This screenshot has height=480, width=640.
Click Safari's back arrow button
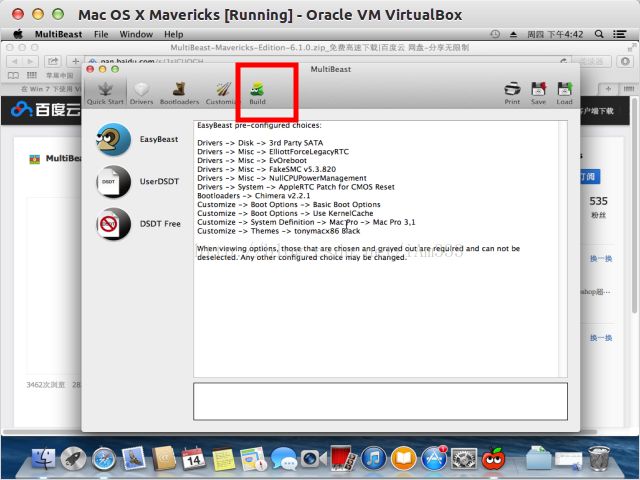pyautogui.click(x=15, y=61)
